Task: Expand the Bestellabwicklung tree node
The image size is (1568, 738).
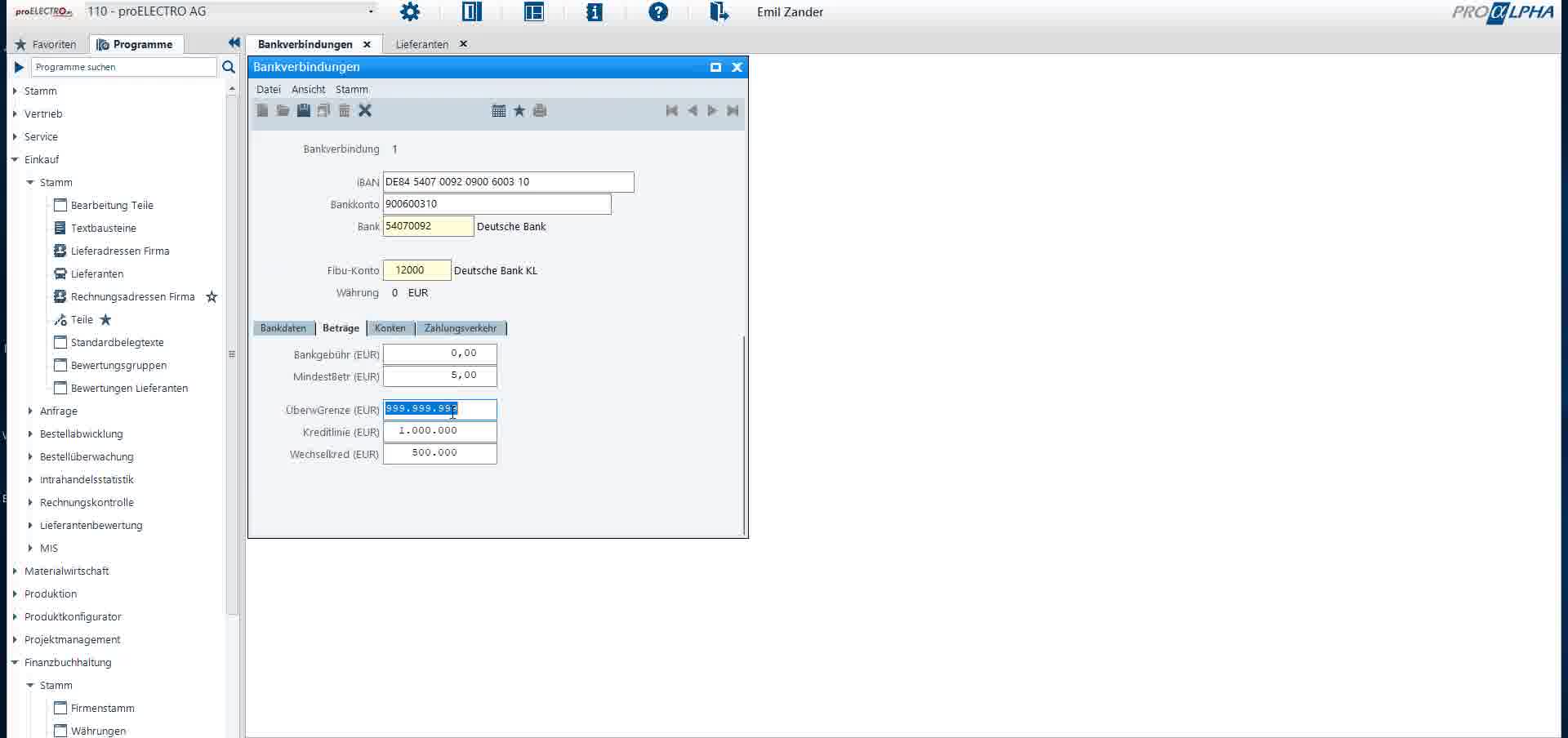Action: tap(30, 433)
